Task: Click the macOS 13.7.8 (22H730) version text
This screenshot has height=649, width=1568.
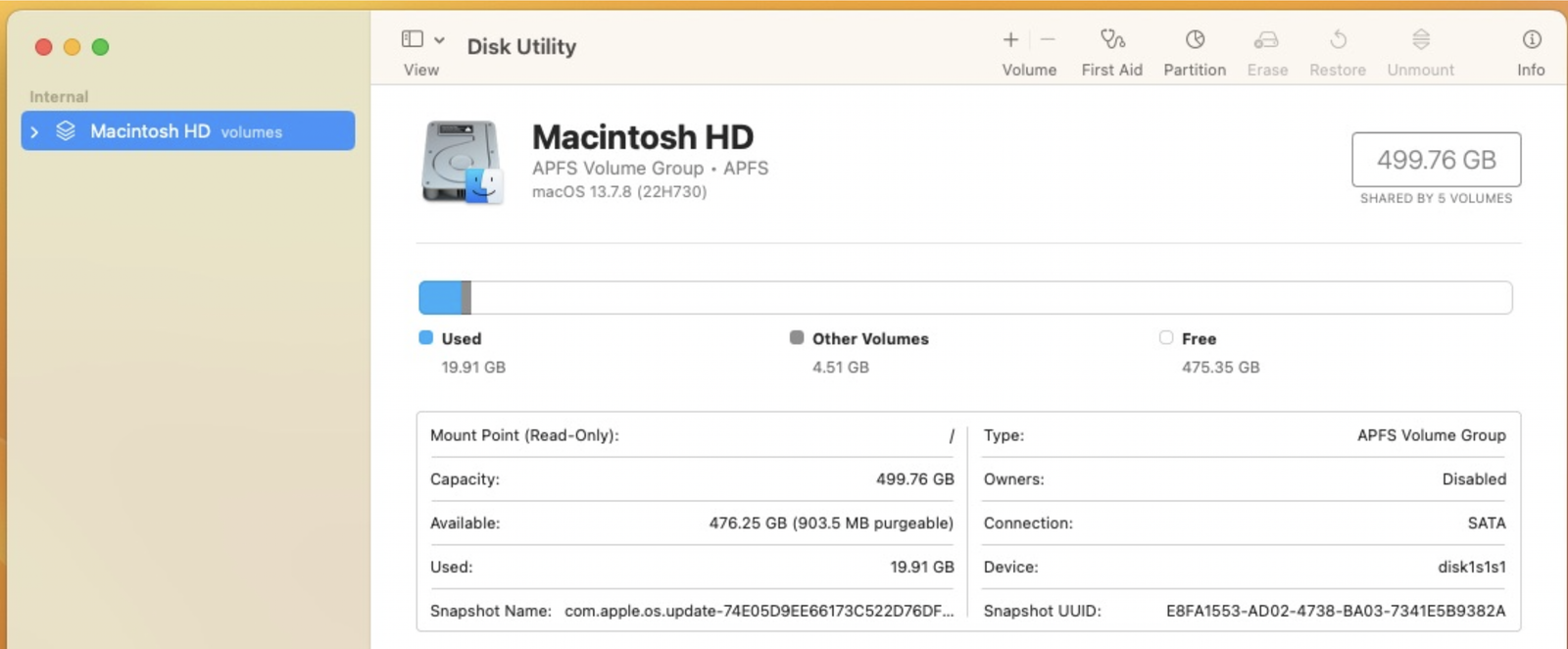Action: coord(619,191)
